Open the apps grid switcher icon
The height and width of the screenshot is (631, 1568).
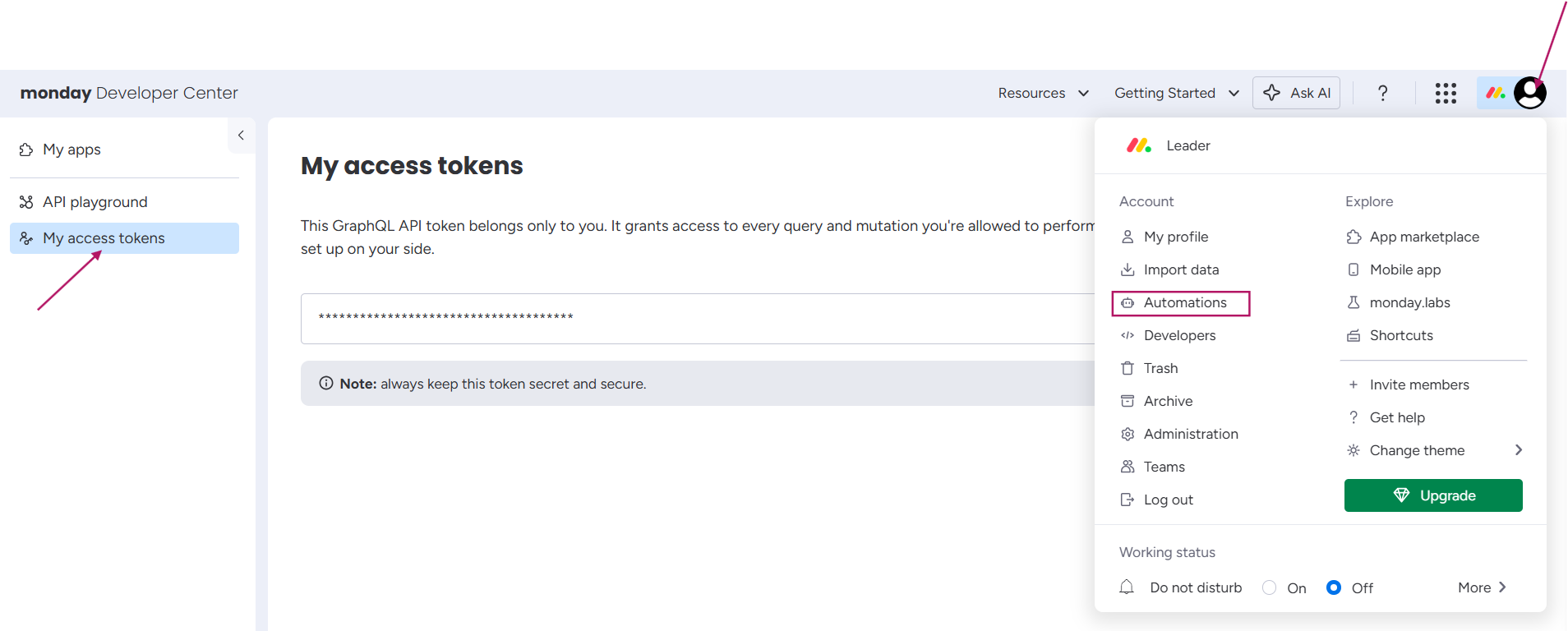(1446, 93)
